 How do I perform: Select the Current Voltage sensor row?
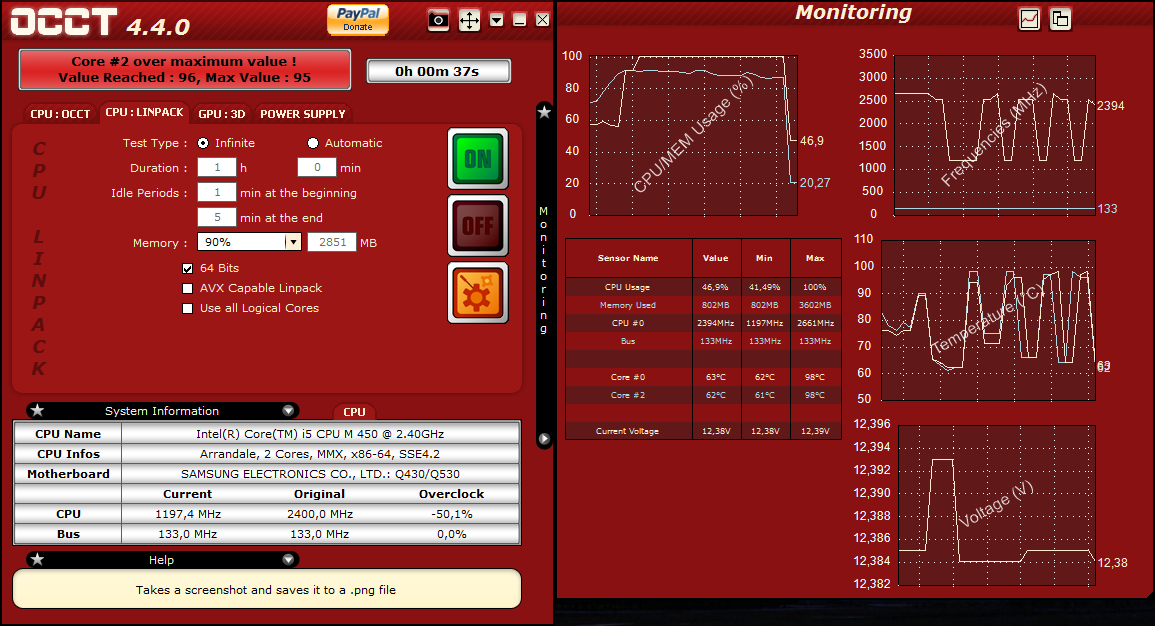[x=703, y=432]
